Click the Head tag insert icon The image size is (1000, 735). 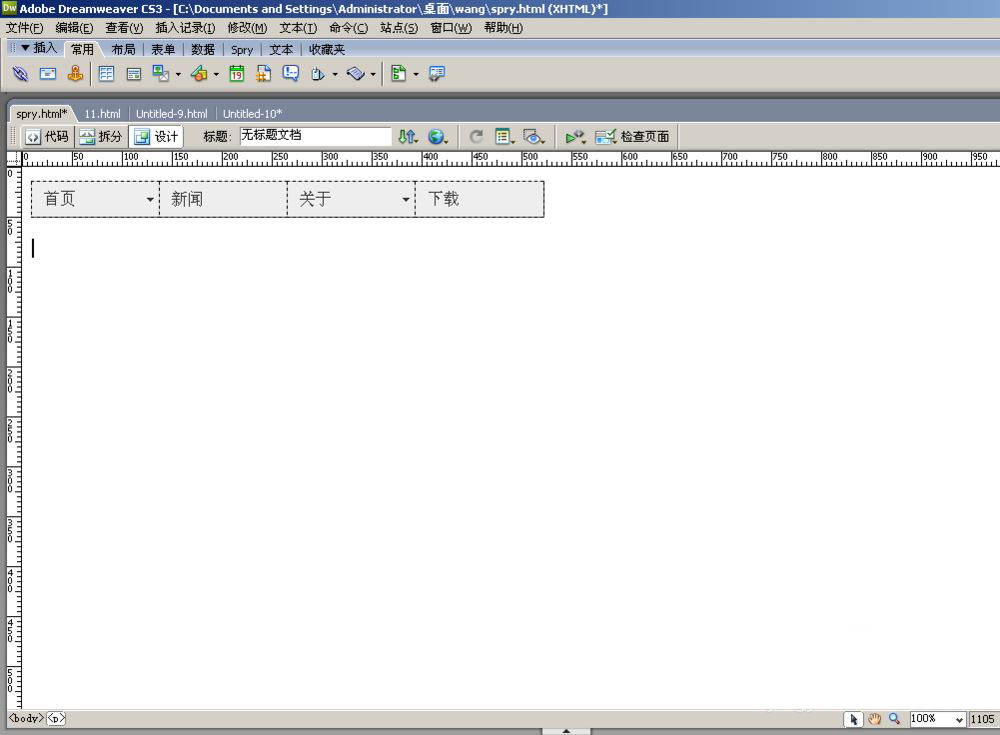coord(318,75)
